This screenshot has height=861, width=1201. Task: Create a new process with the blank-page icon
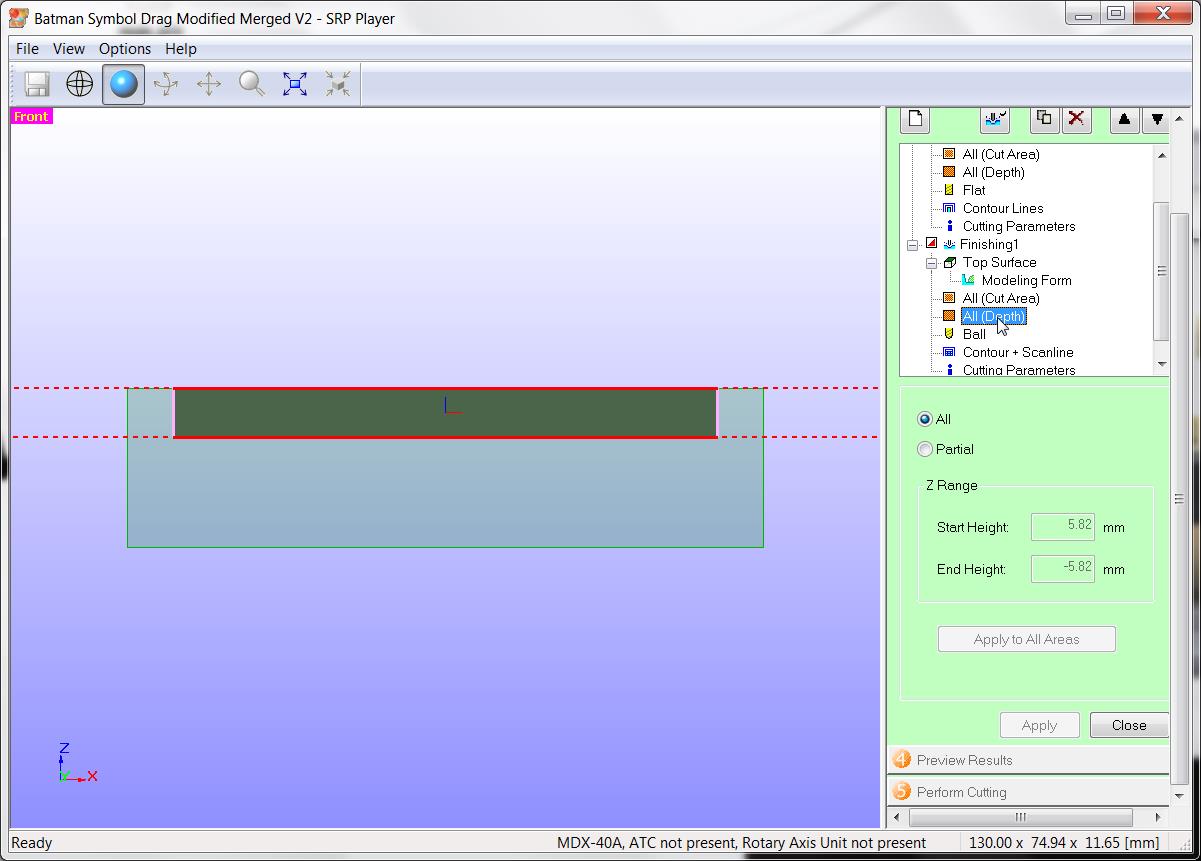(915, 120)
